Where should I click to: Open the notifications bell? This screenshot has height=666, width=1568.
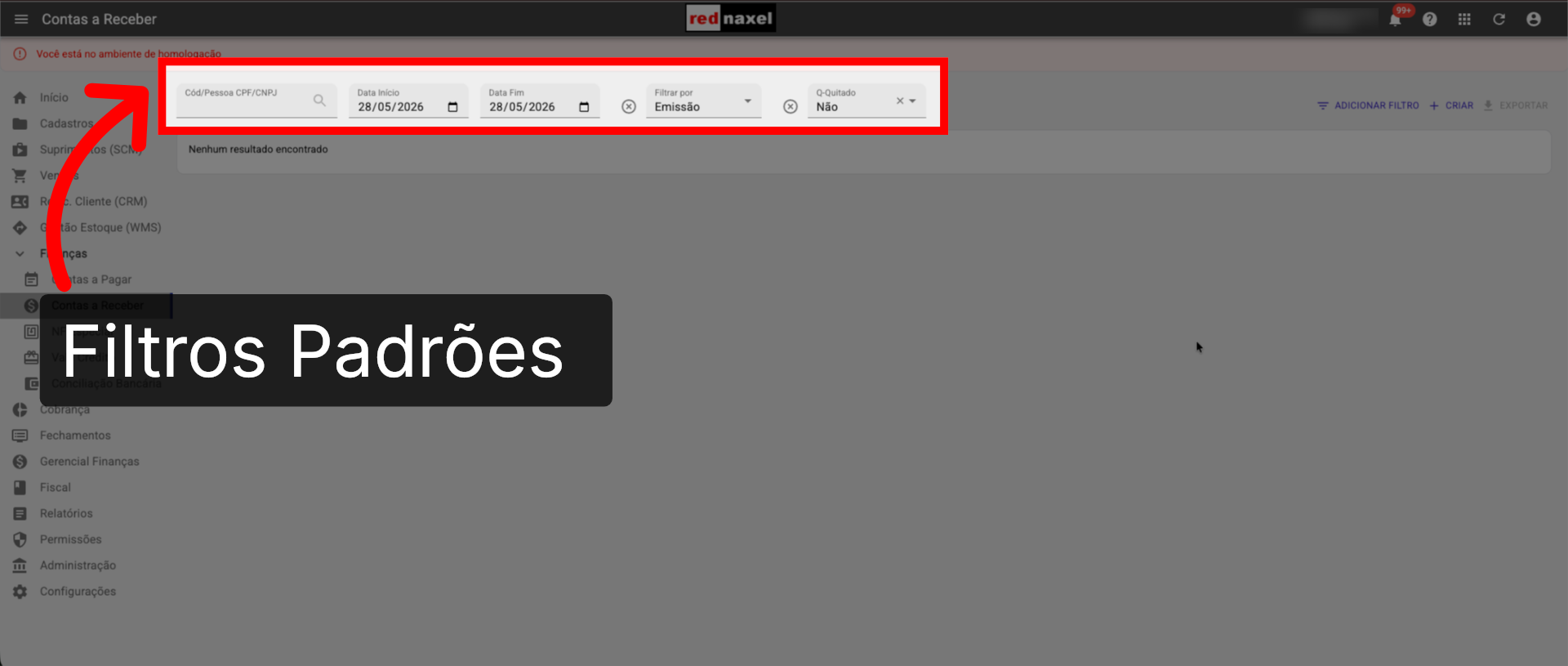coord(1395,20)
